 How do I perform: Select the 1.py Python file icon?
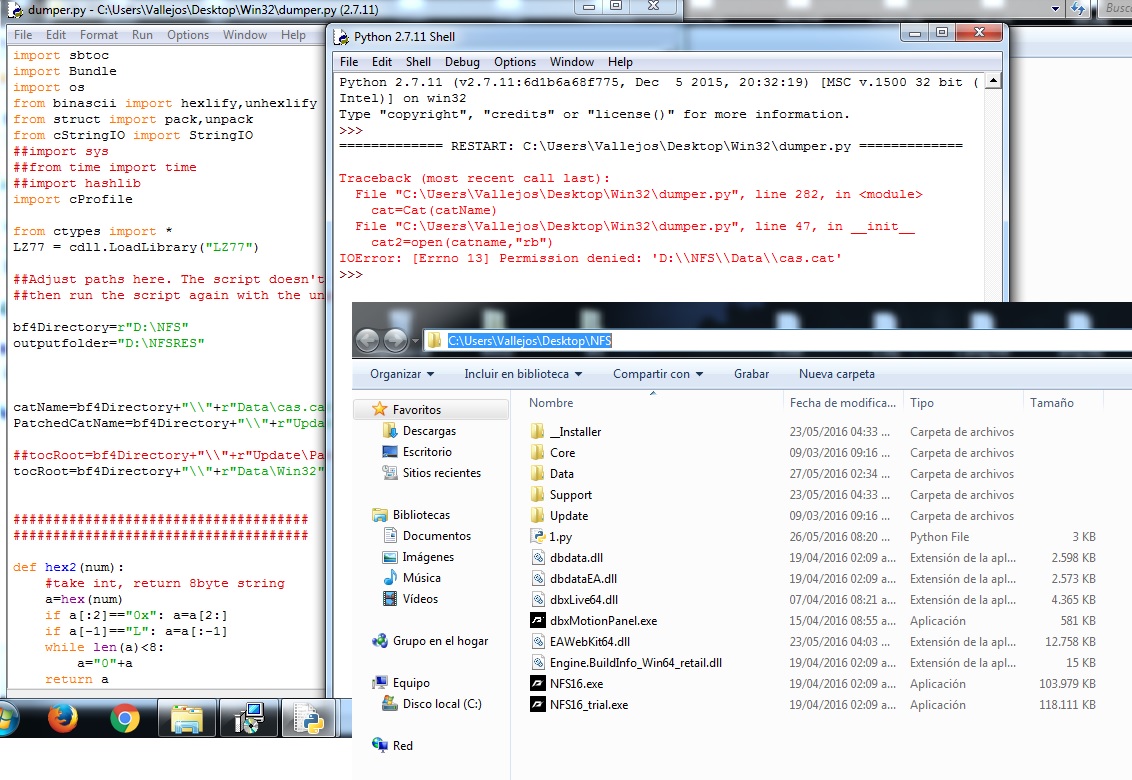(x=539, y=537)
